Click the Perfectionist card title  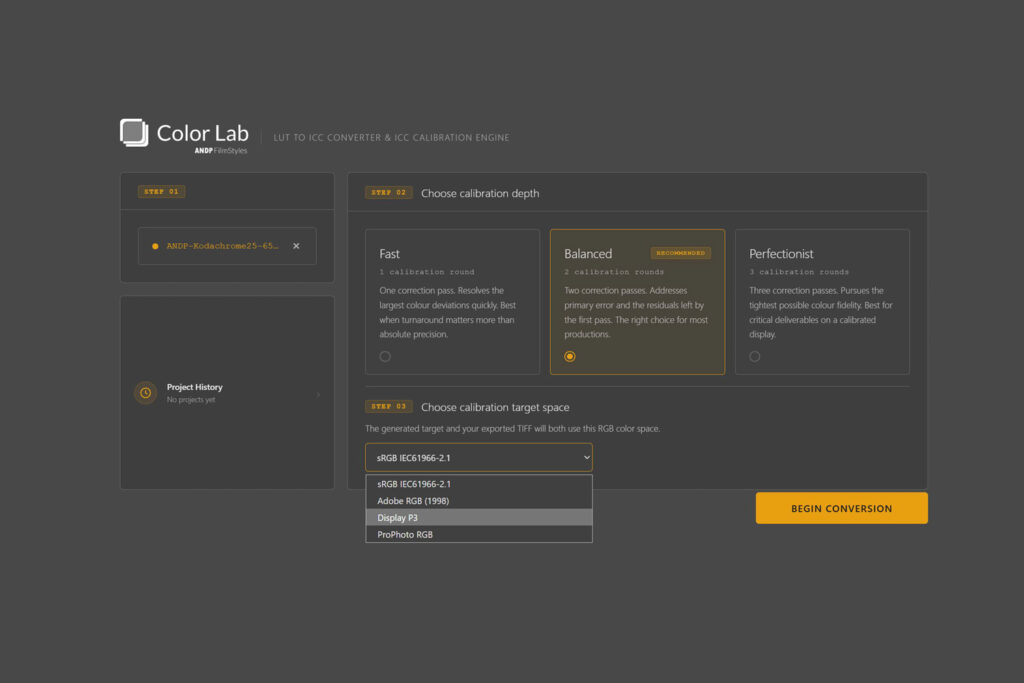pyautogui.click(x=781, y=253)
